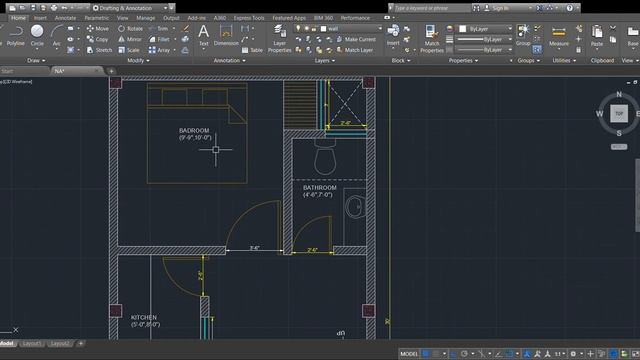Open the Parametric ribbon tab
Image resolution: width=640 pixels, height=360 pixels.
click(x=97, y=18)
